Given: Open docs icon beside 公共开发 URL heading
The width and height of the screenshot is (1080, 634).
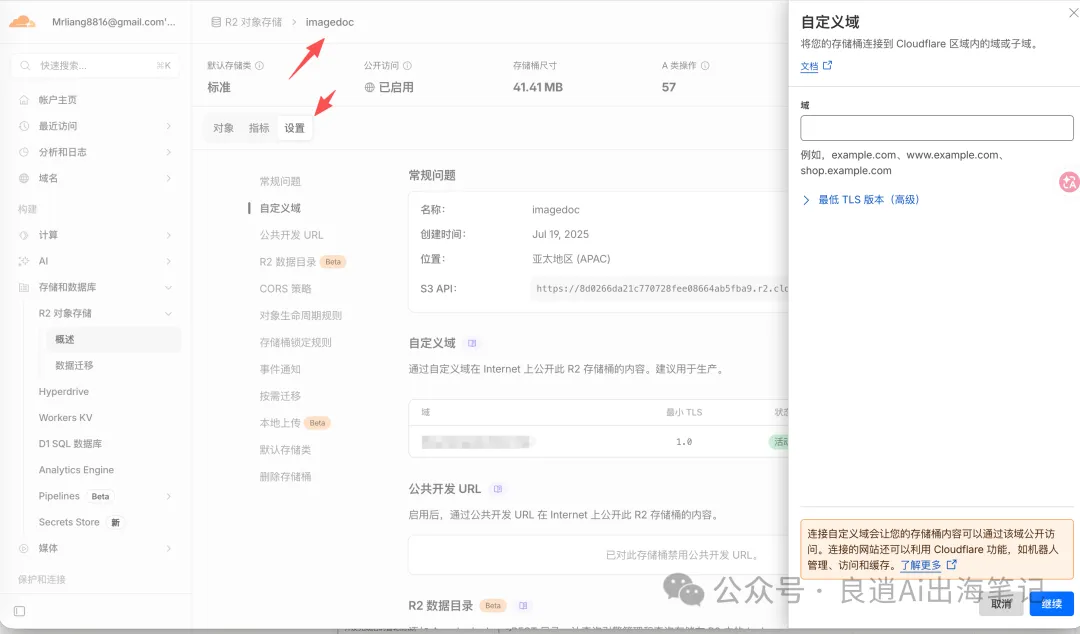Looking at the screenshot, I should [x=498, y=489].
